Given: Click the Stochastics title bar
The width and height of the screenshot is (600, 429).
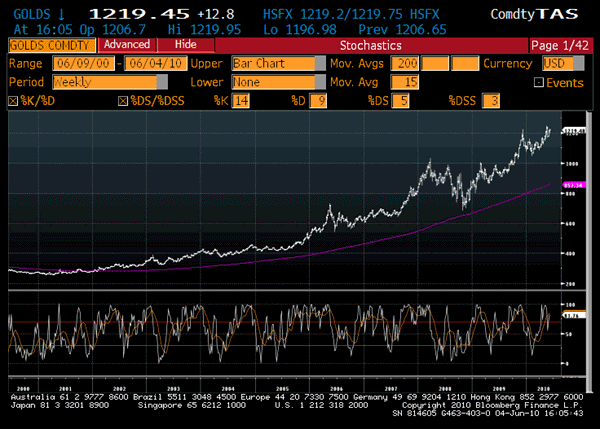Looking at the screenshot, I should (373, 46).
